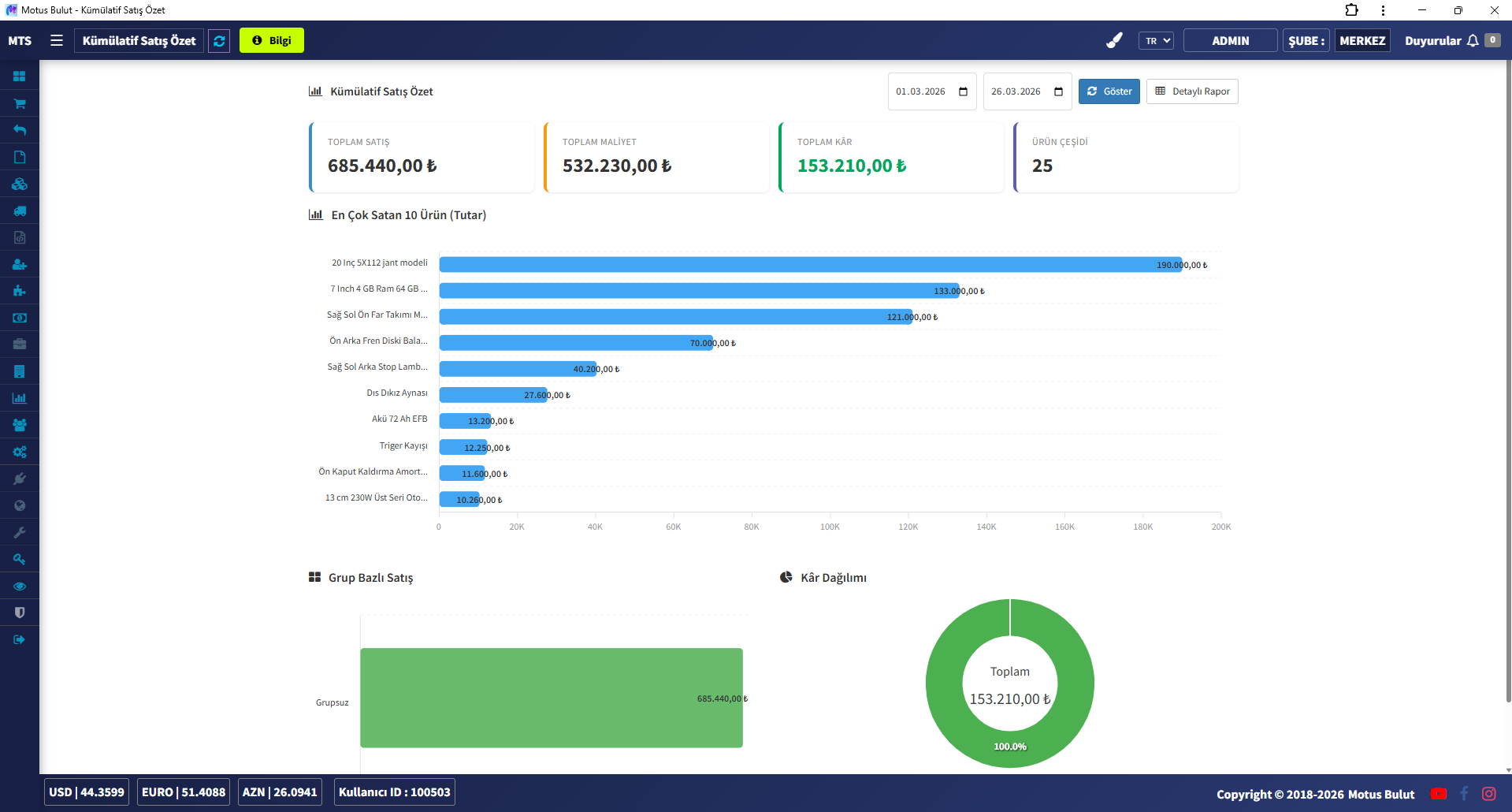
Task: Click the green Bilgi info button
Action: pos(272,41)
